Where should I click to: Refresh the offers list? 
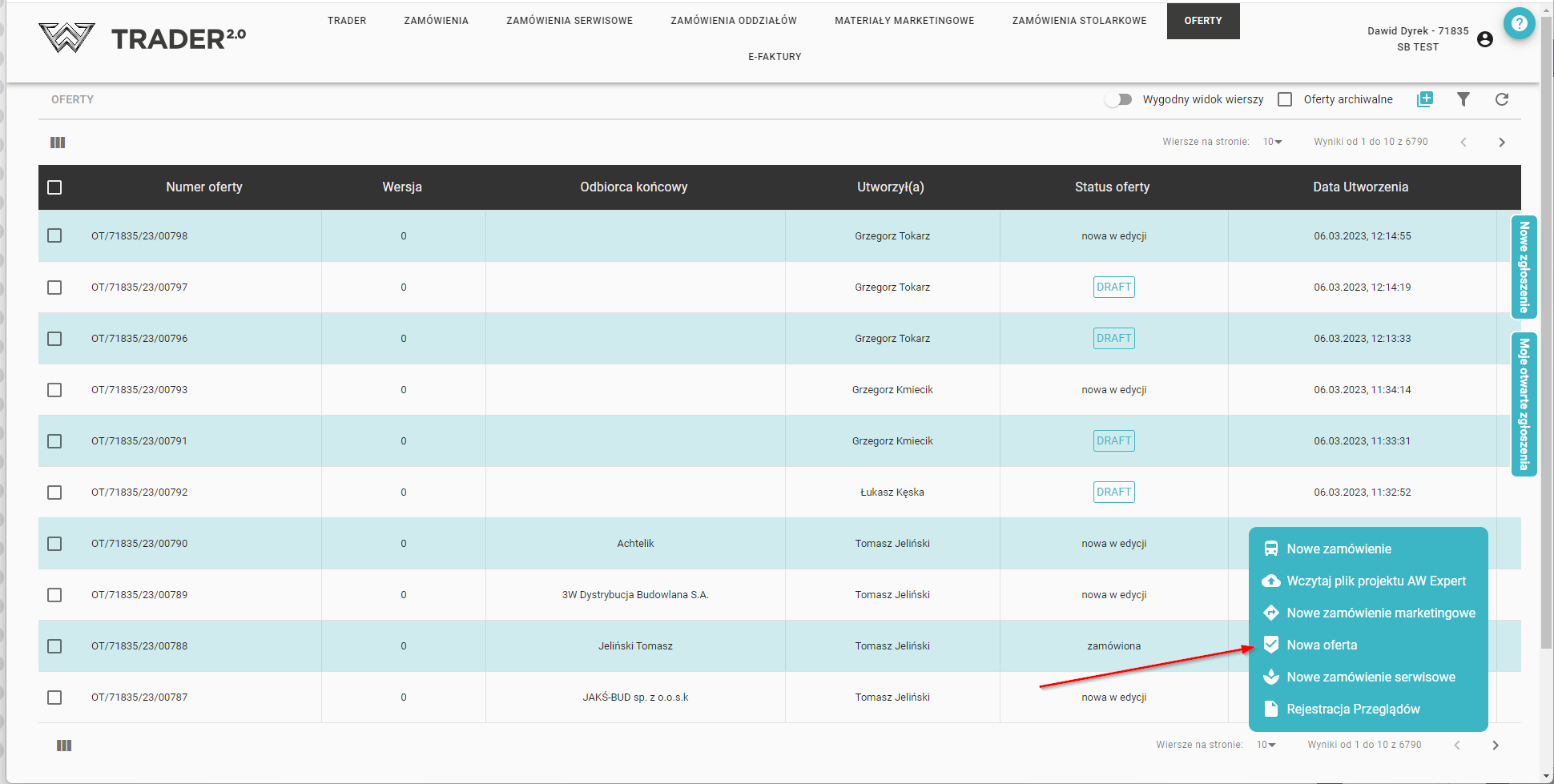pos(1501,99)
